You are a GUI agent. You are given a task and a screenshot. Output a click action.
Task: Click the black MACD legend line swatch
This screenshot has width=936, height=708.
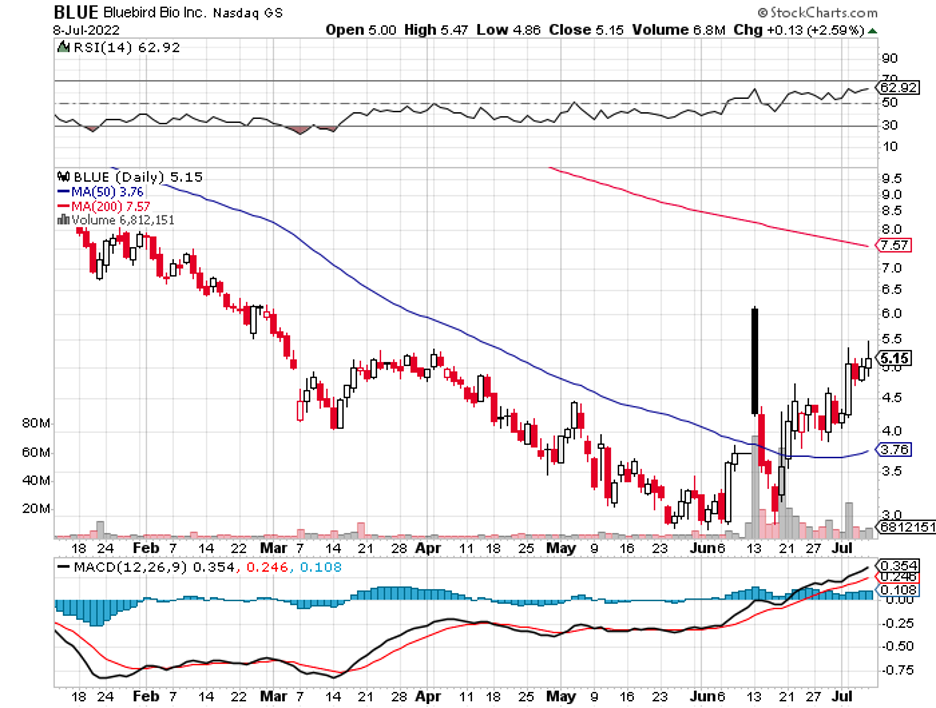coord(63,567)
